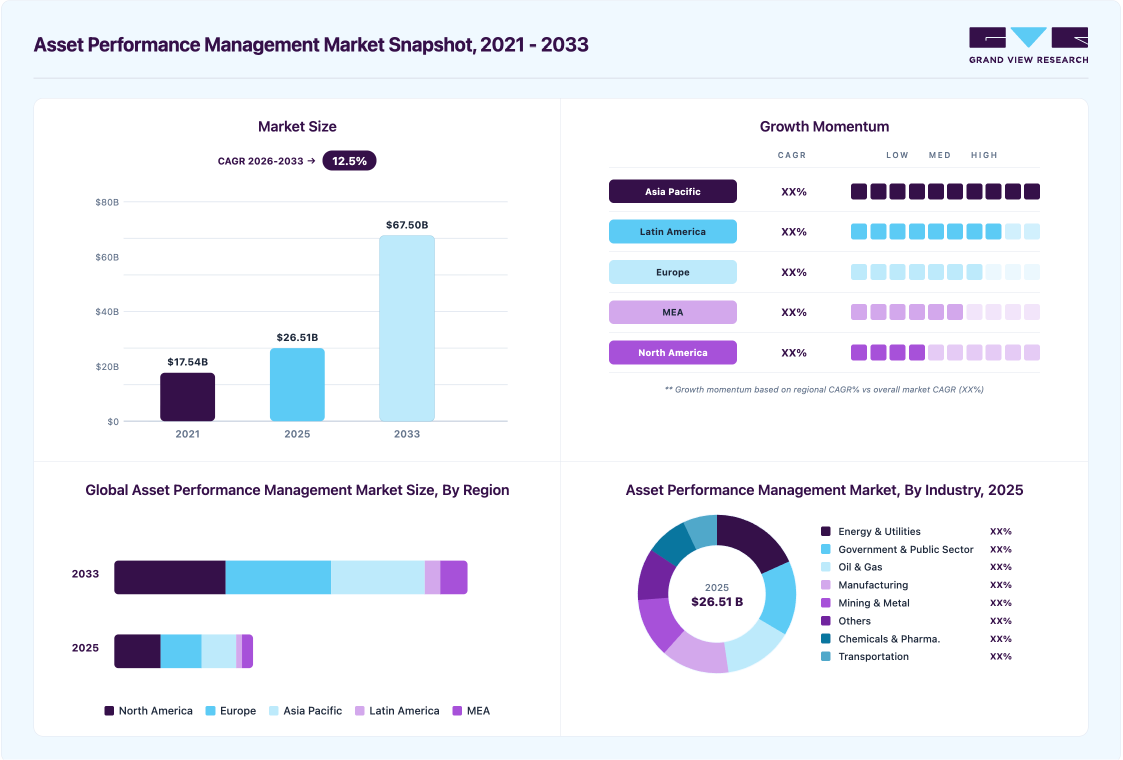Click the Government & Public Sector swatch
This screenshot has height=760, width=1123.
click(x=825, y=549)
